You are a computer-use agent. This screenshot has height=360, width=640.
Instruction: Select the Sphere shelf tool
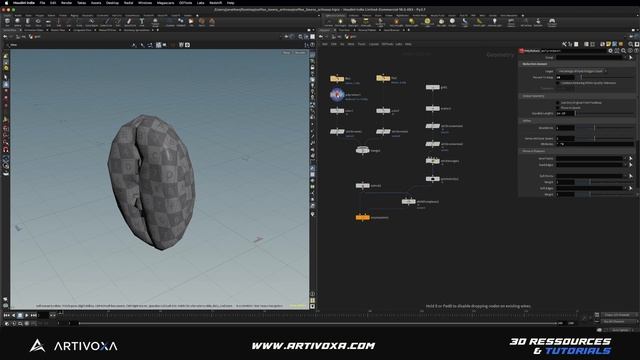click(x=18, y=22)
